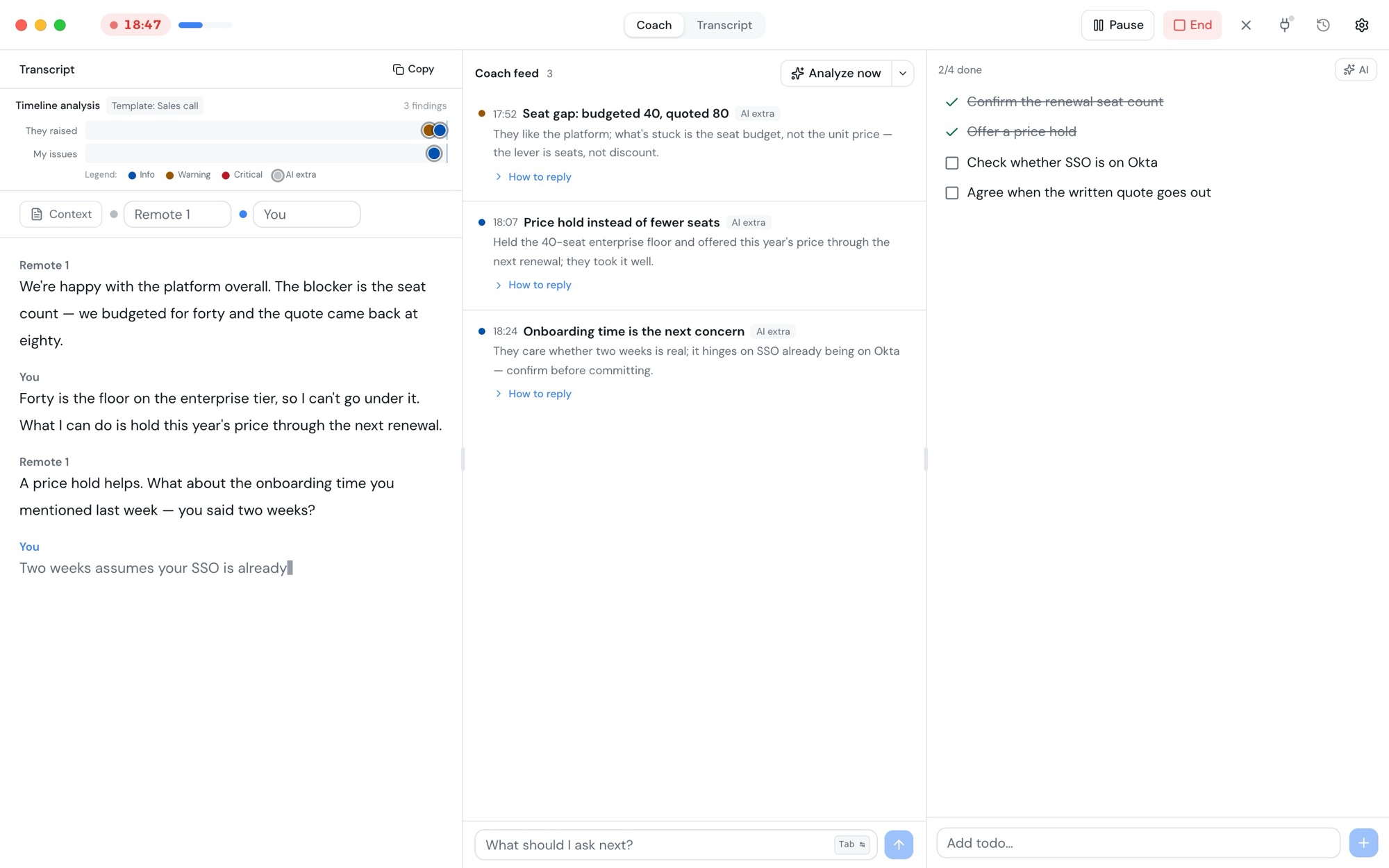Click the 2/4 done progress label
Image resolution: width=1389 pixels, height=868 pixels.
(960, 70)
